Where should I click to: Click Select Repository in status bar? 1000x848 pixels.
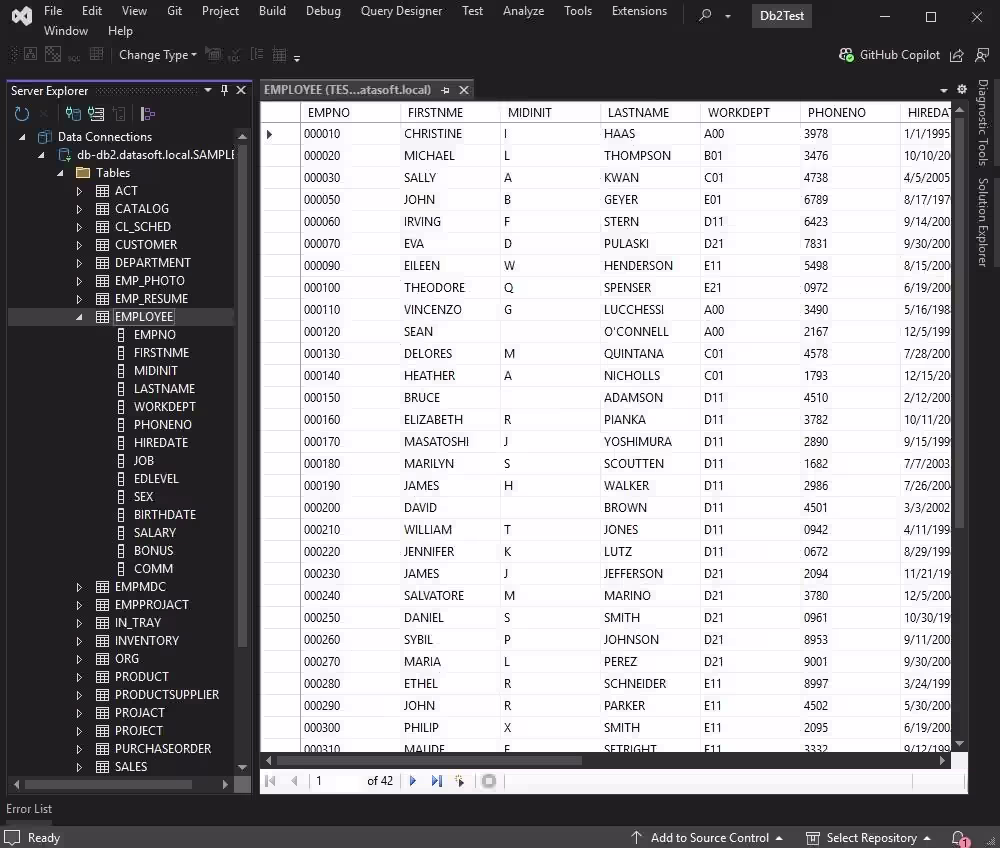pyautogui.click(x=868, y=838)
